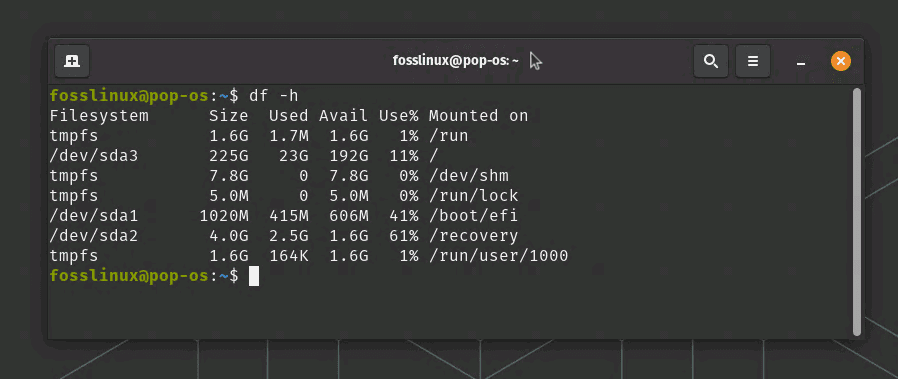Viewport: 898px width, 379px height.
Task: Click the Avail column header
Action: point(344,116)
